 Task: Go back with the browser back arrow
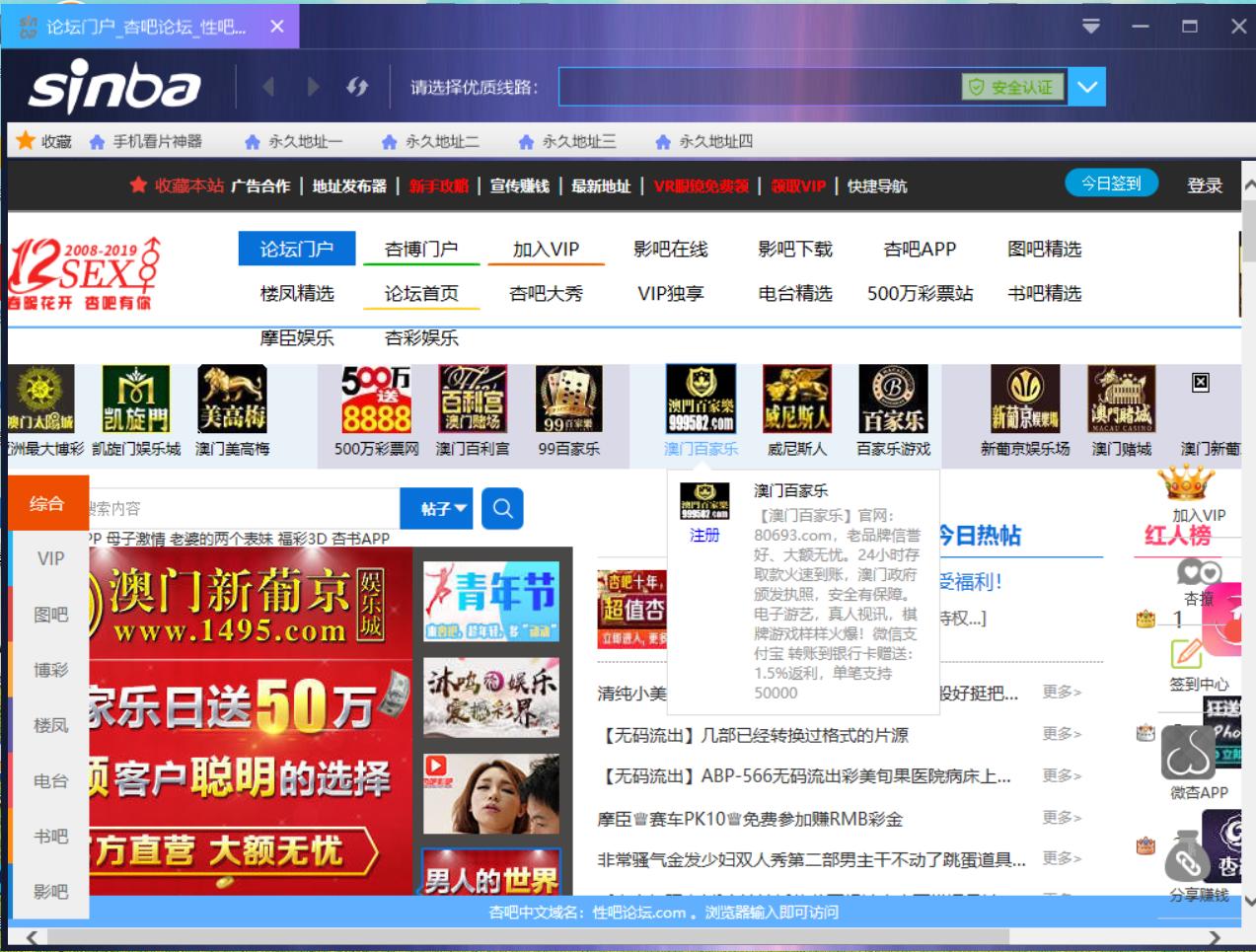click(x=268, y=87)
